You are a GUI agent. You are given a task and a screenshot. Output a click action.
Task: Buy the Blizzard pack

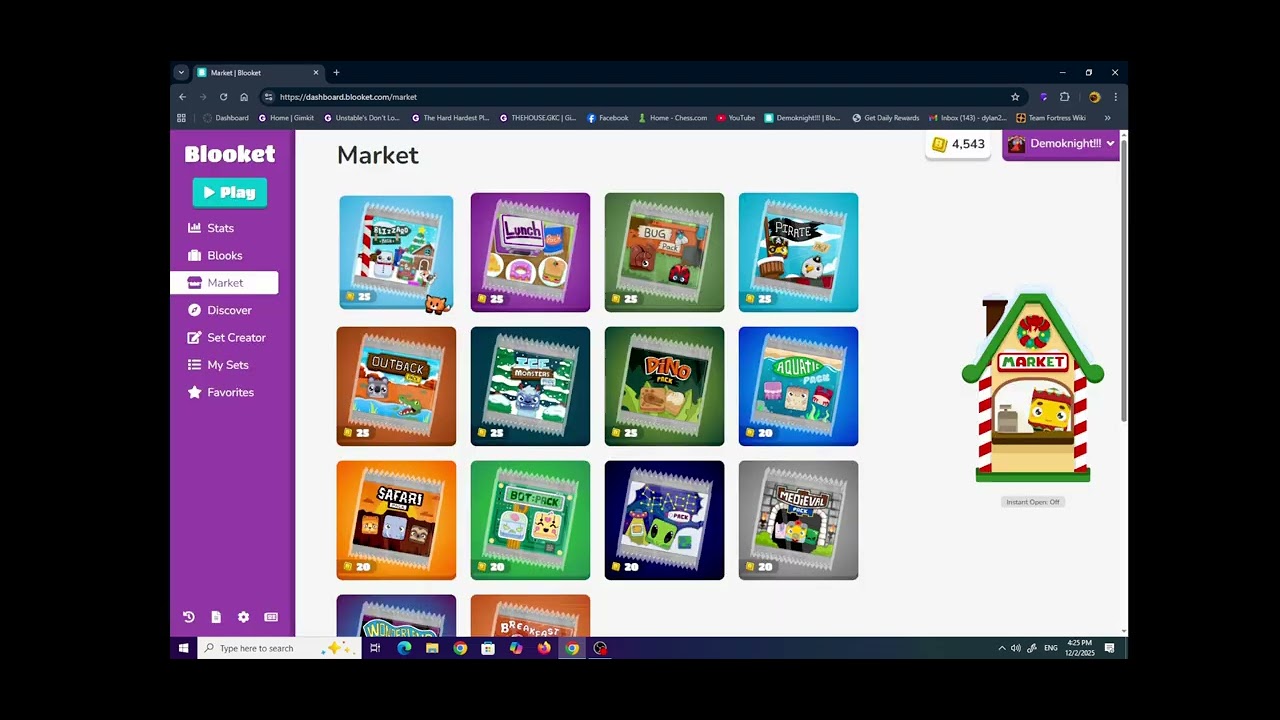(x=396, y=251)
